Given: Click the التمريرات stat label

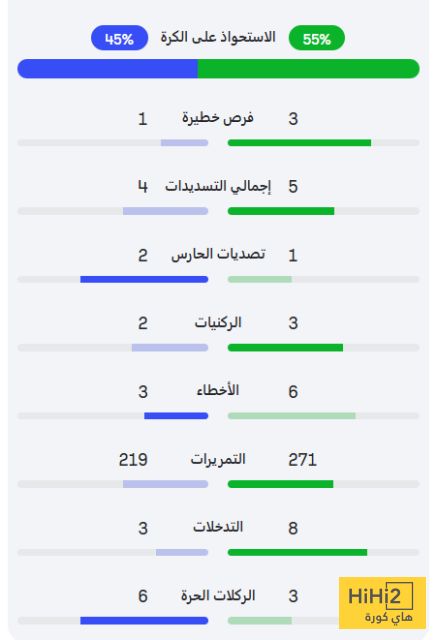Looking at the screenshot, I should pyautogui.click(x=218, y=459).
